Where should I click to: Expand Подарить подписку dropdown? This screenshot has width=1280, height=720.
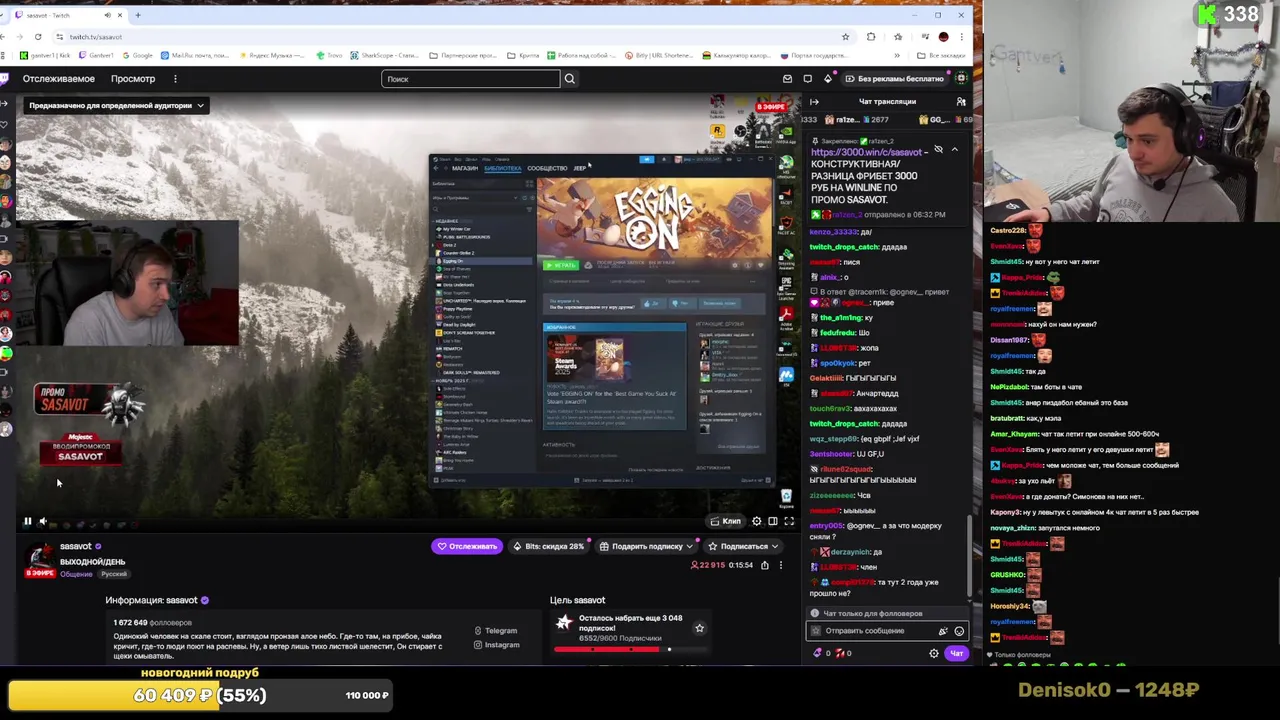tap(646, 546)
